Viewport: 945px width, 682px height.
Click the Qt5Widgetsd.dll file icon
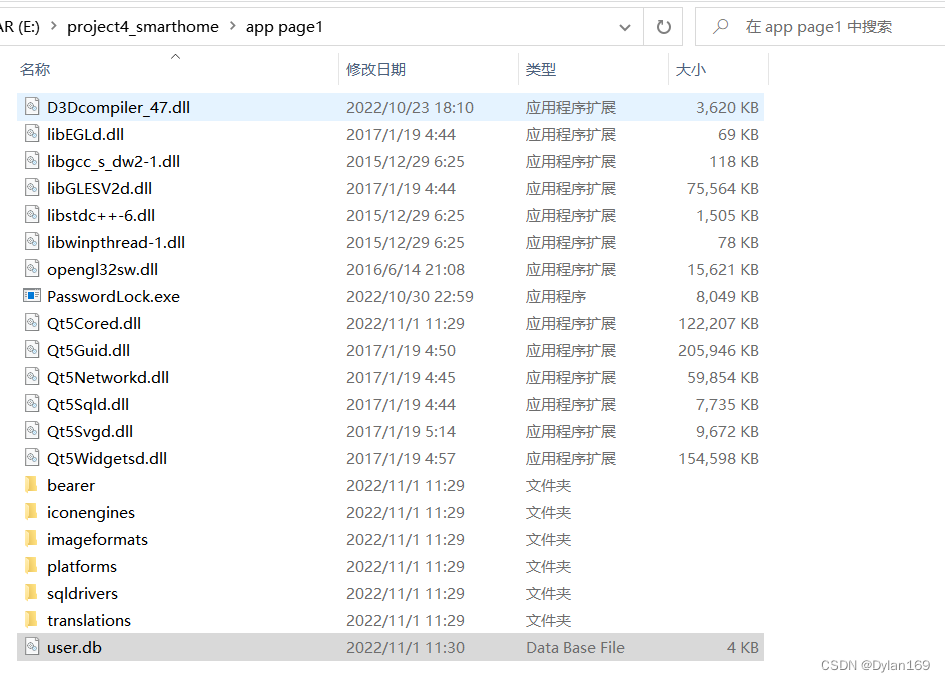pyautogui.click(x=32, y=458)
